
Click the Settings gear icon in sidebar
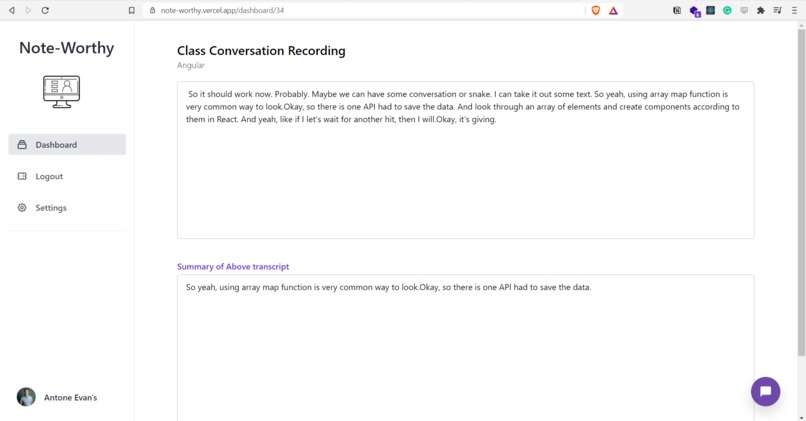[22, 208]
